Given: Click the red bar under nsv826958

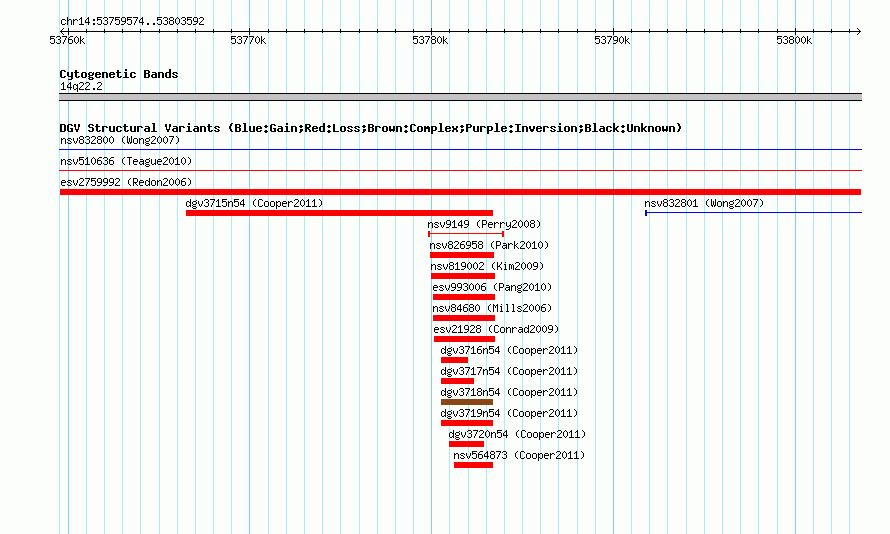Looking at the screenshot, I should click(462, 255).
